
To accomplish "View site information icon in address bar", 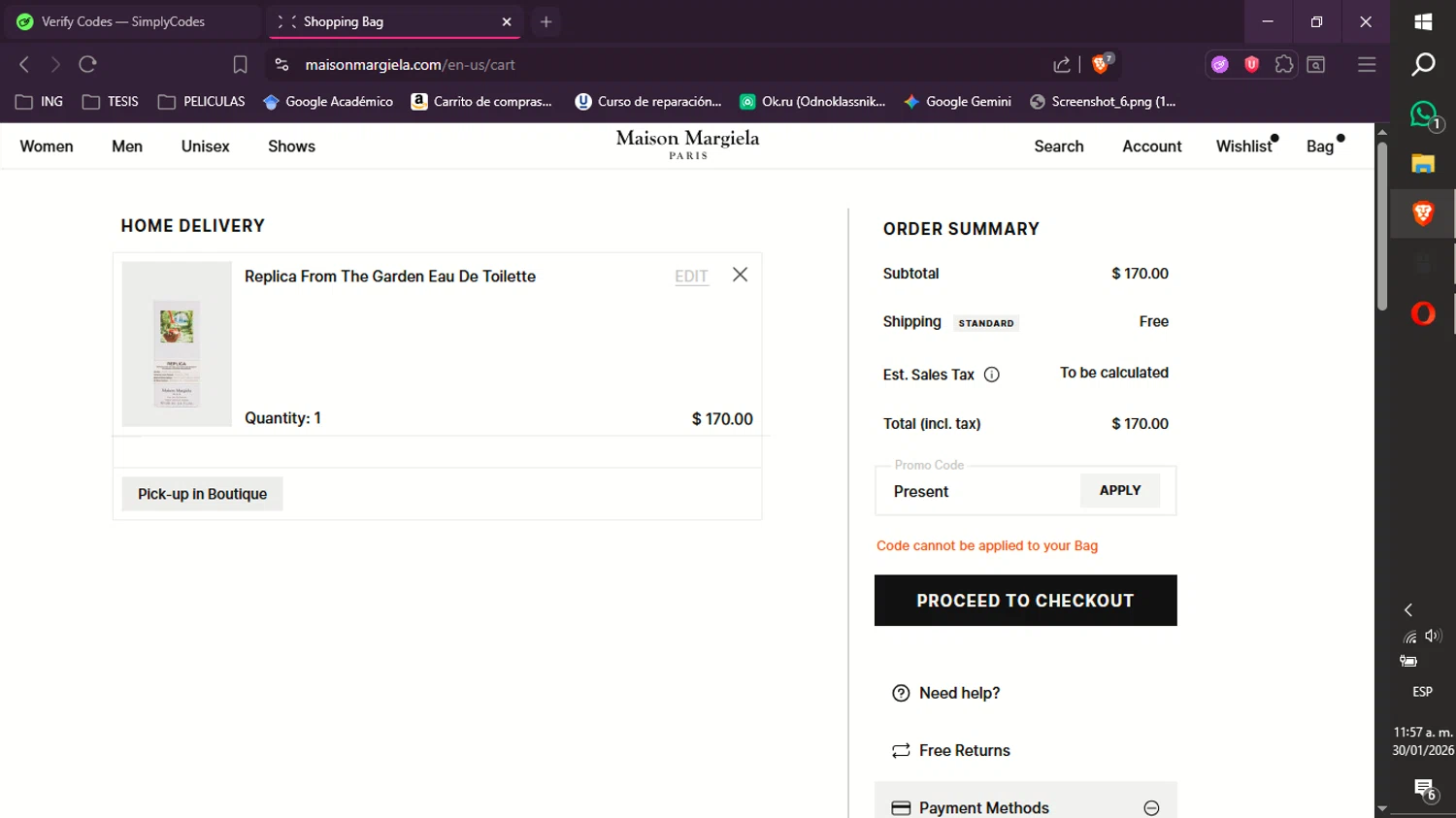I will coord(281,65).
